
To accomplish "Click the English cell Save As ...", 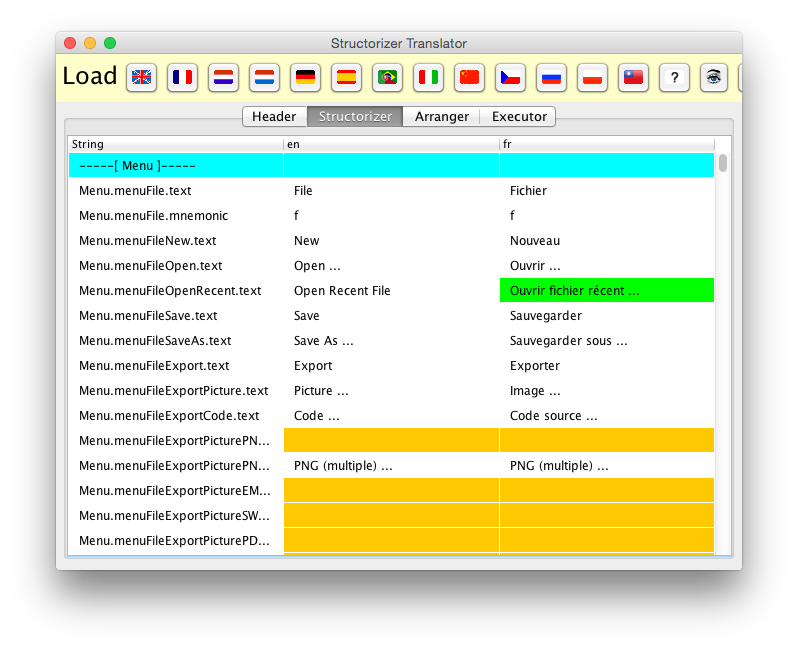I will (391, 341).
